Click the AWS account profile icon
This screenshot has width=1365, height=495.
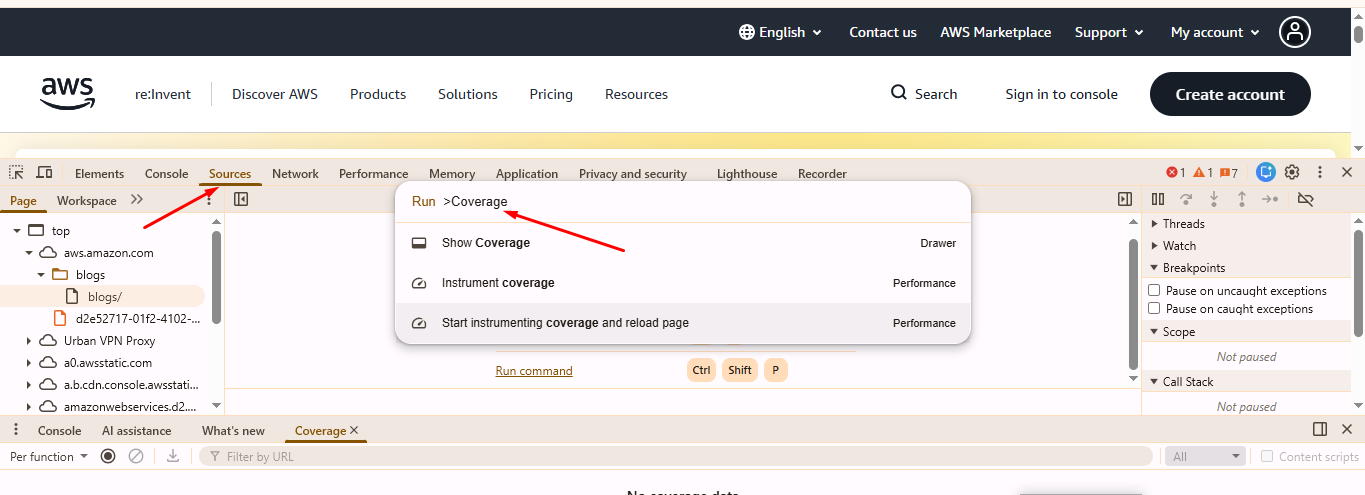pyautogui.click(x=1296, y=32)
